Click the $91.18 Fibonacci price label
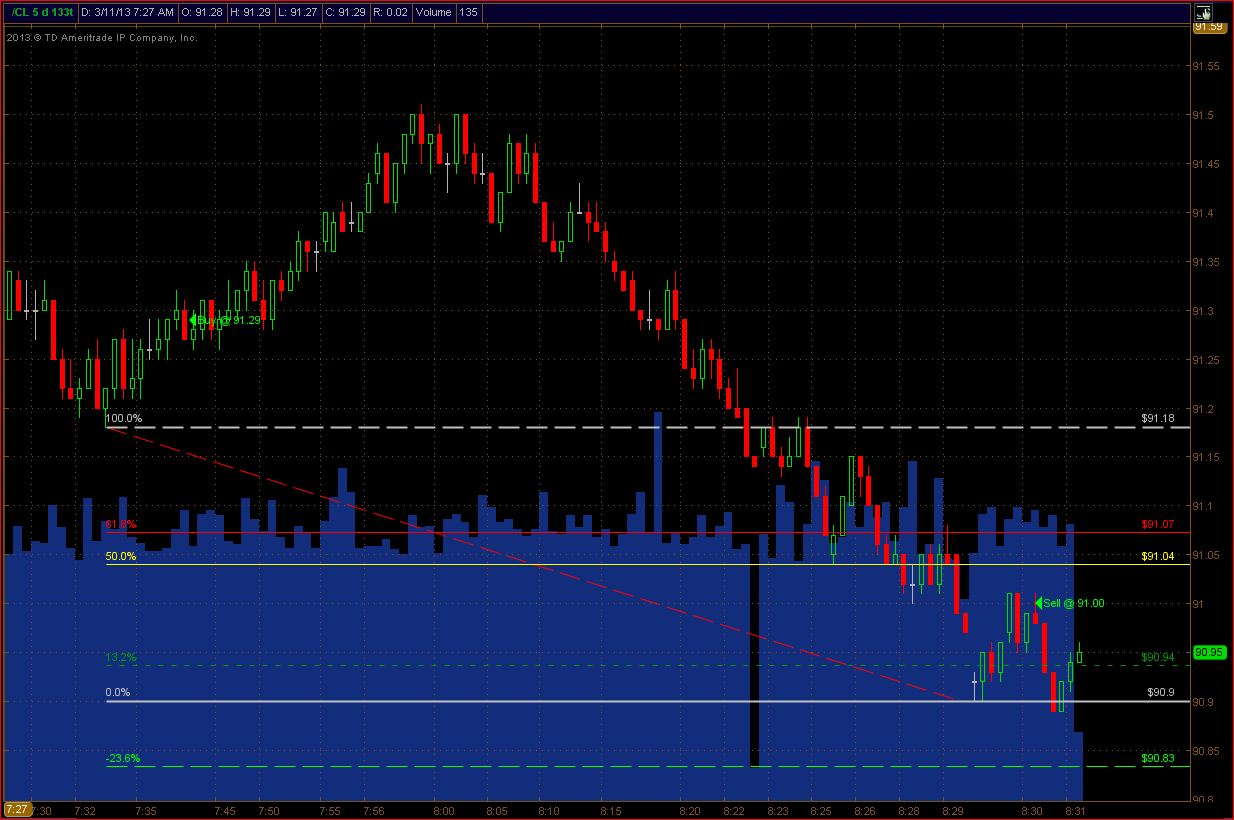 pos(1158,418)
